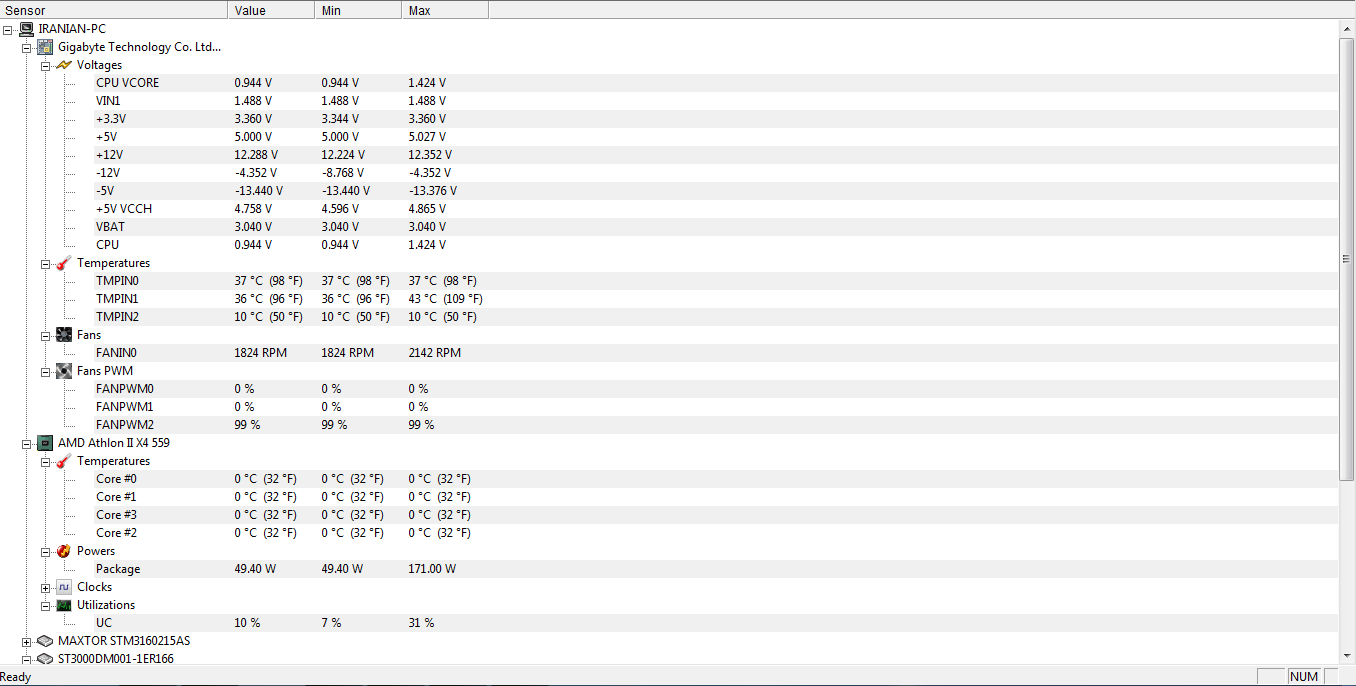Select the CPU VCORE voltage row

coord(716,83)
